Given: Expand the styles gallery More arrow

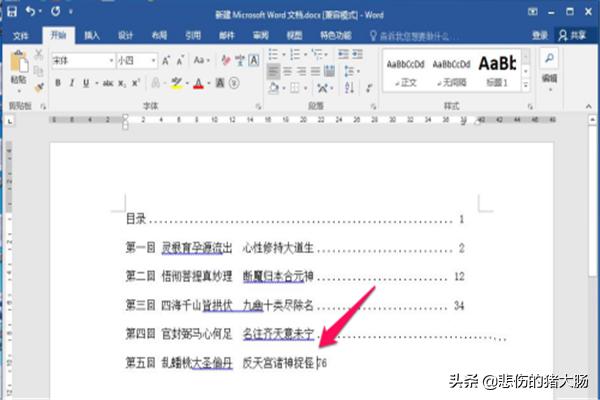Looking at the screenshot, I should pos(526,85).
